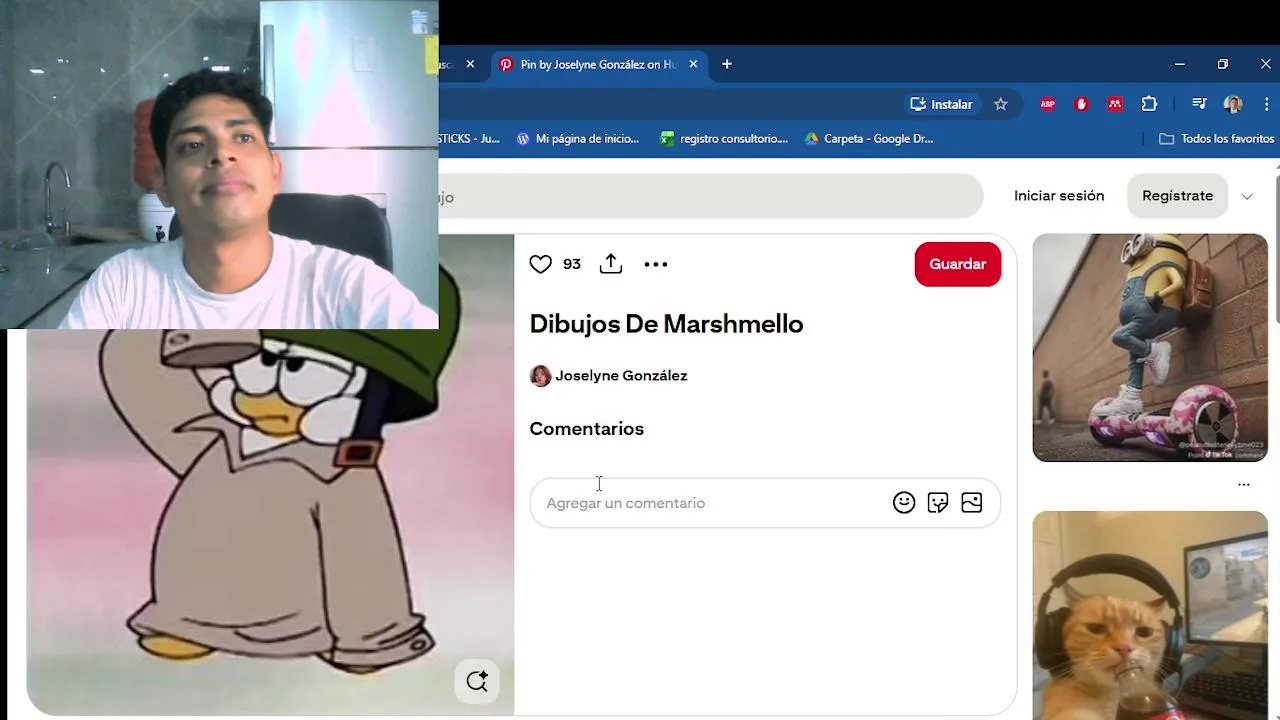Click the page vertical scrollbar
Viewport: 1280px width, 720px height.
pos(1276,250)
